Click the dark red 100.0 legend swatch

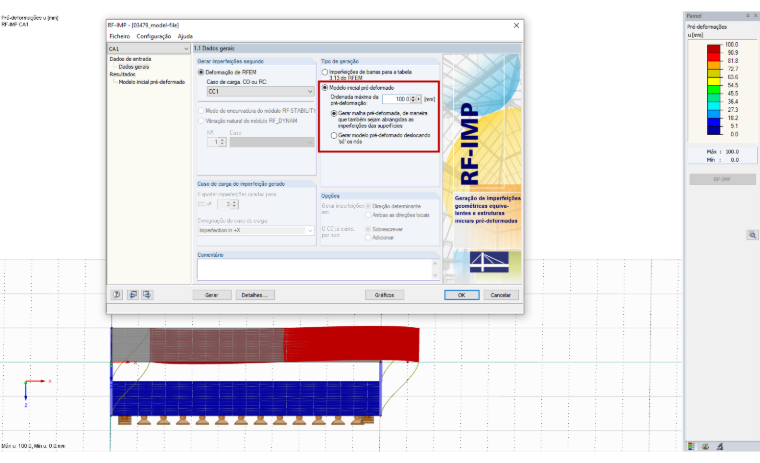pos(713,48)
